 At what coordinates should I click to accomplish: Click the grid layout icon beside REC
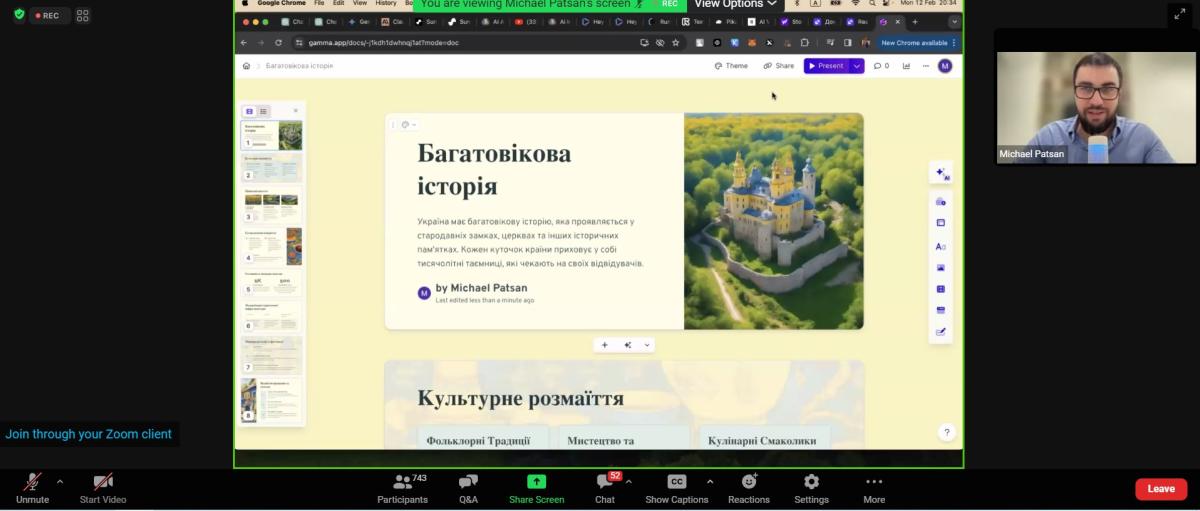pos(83,15)
